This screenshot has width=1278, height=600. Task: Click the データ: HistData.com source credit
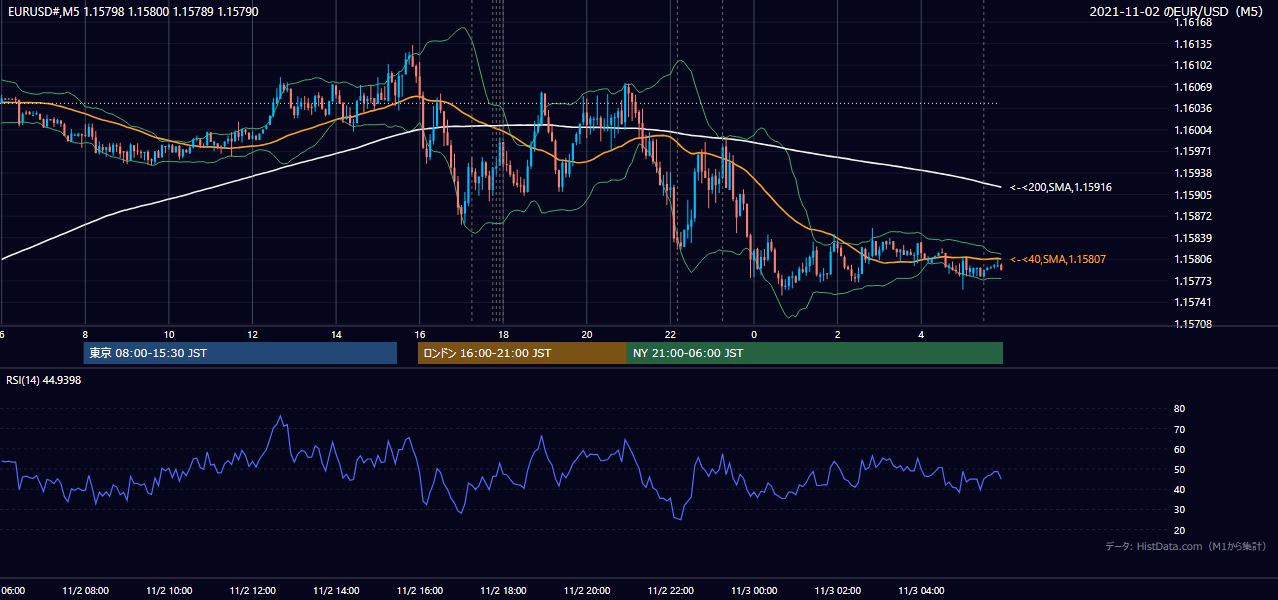1186,546
